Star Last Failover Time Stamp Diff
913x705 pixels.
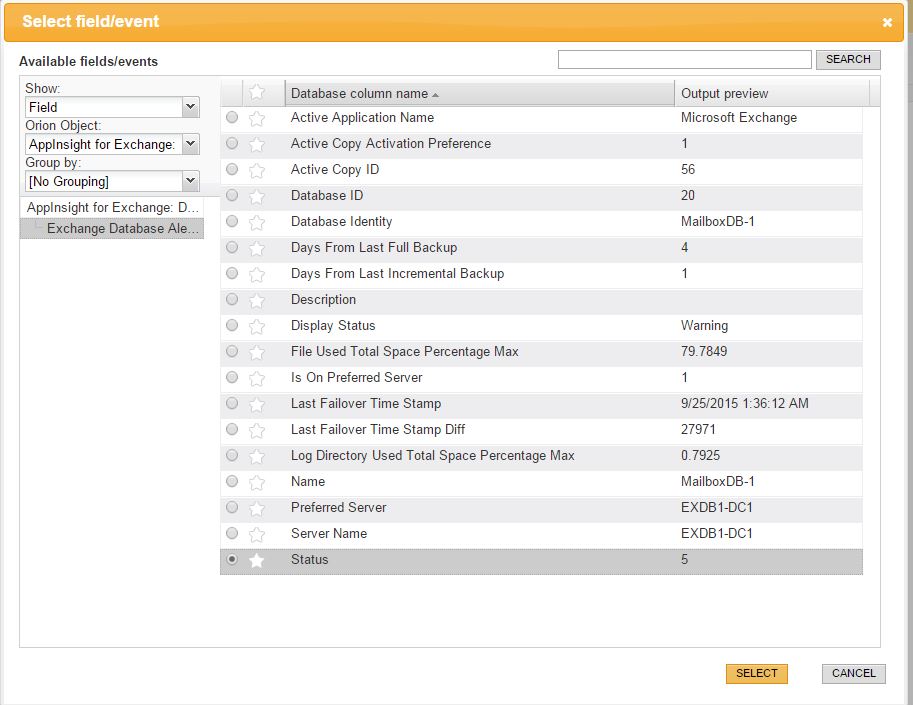257,430
